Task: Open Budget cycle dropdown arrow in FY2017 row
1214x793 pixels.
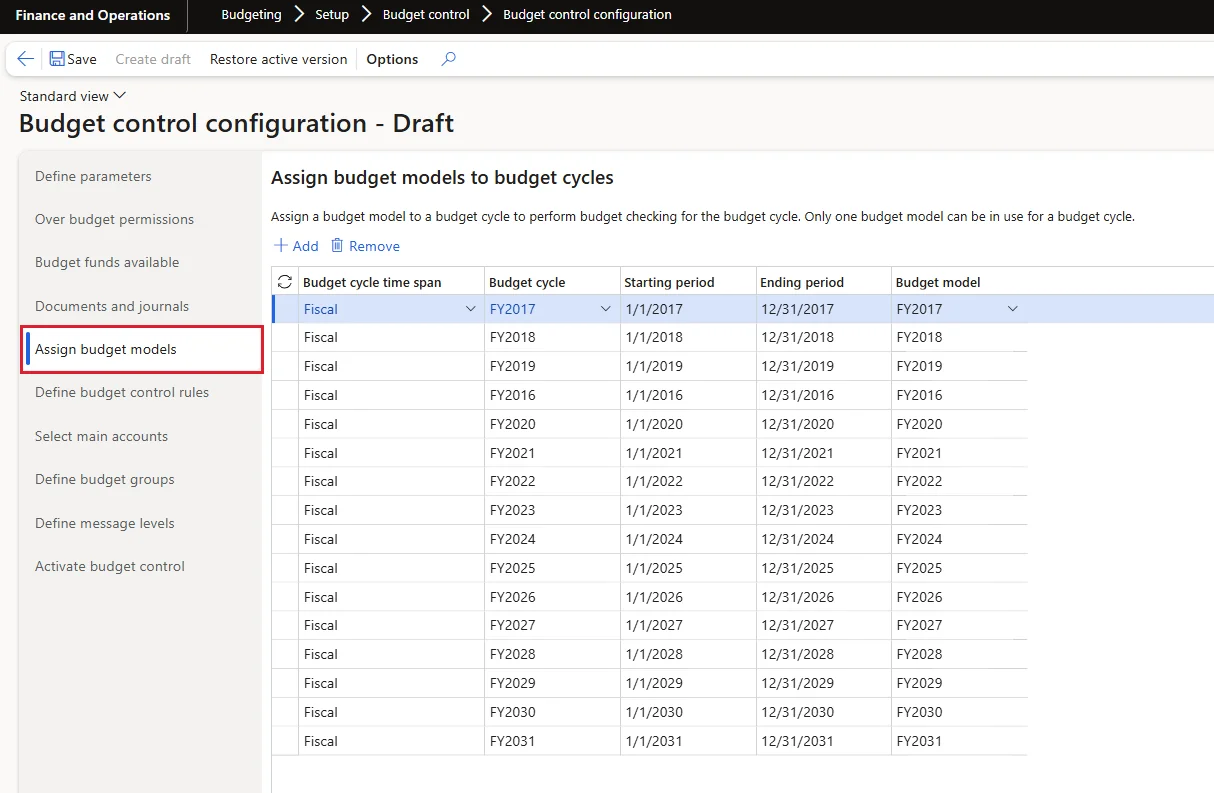Action: point(605,309)
